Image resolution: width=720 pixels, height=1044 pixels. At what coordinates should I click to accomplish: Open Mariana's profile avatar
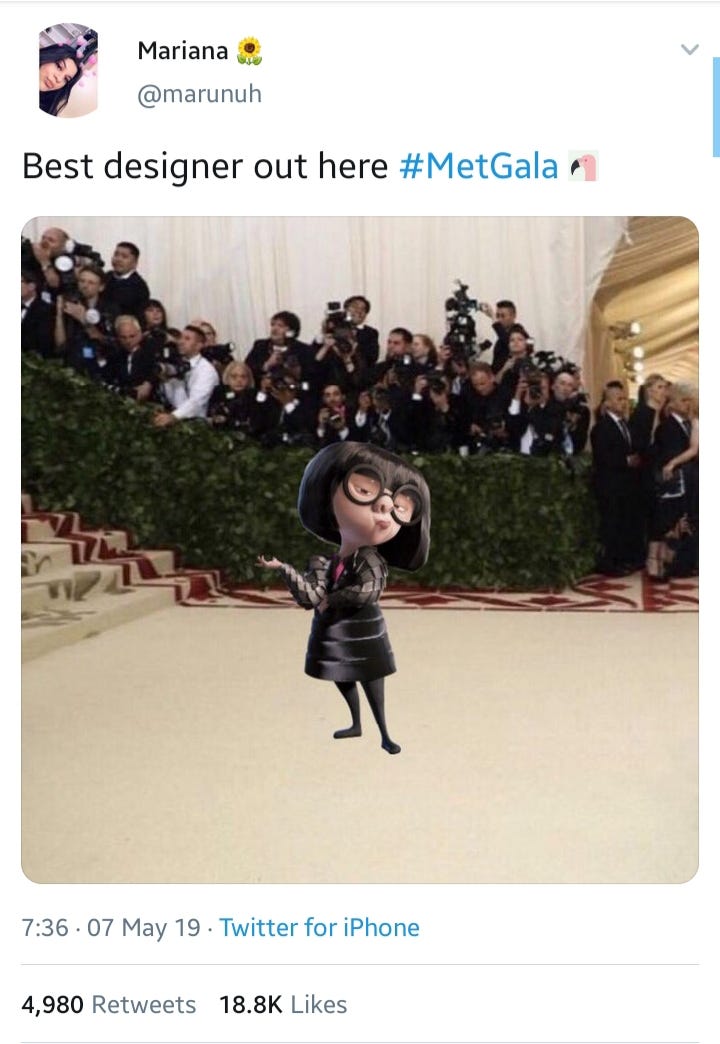(x=69, y=71)
